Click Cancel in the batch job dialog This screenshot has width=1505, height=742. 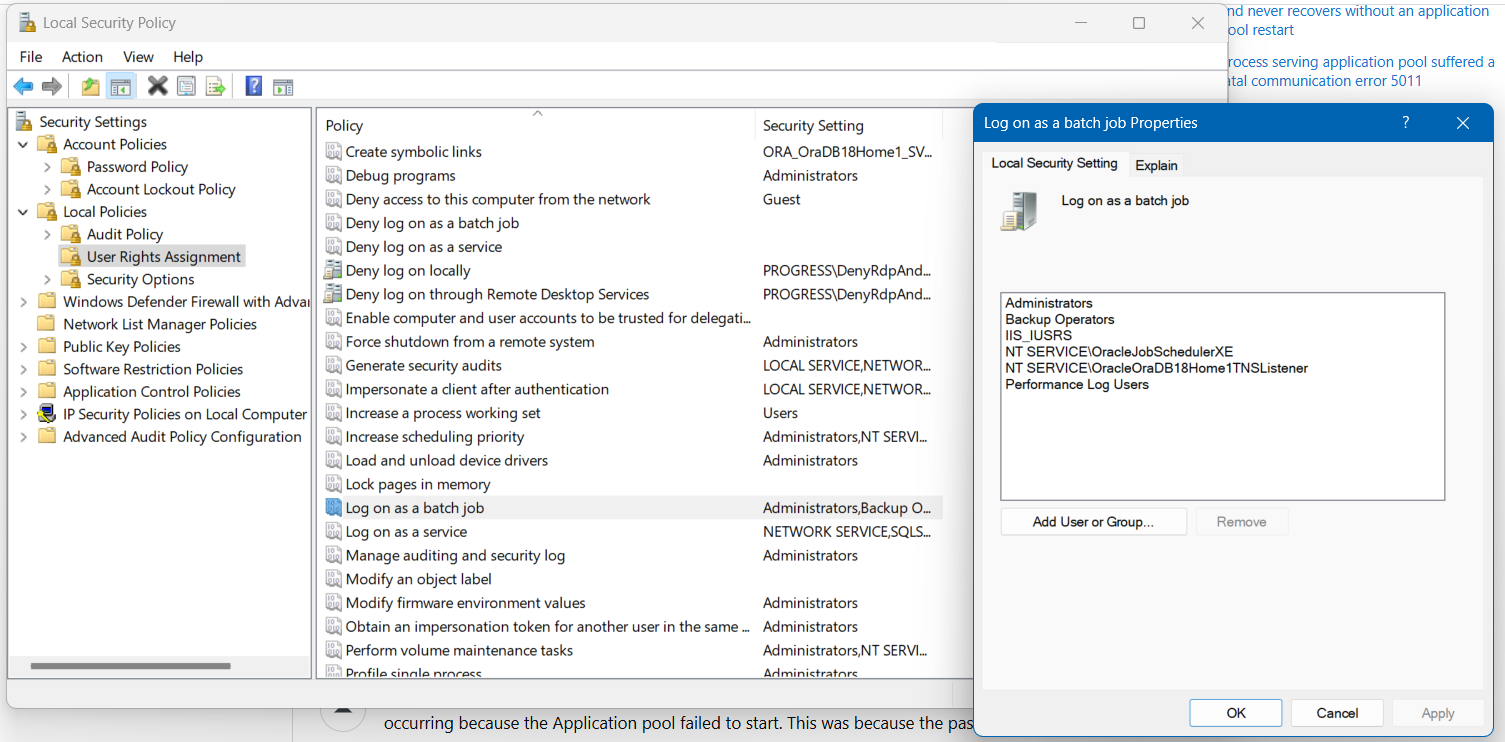[1337, 712]
